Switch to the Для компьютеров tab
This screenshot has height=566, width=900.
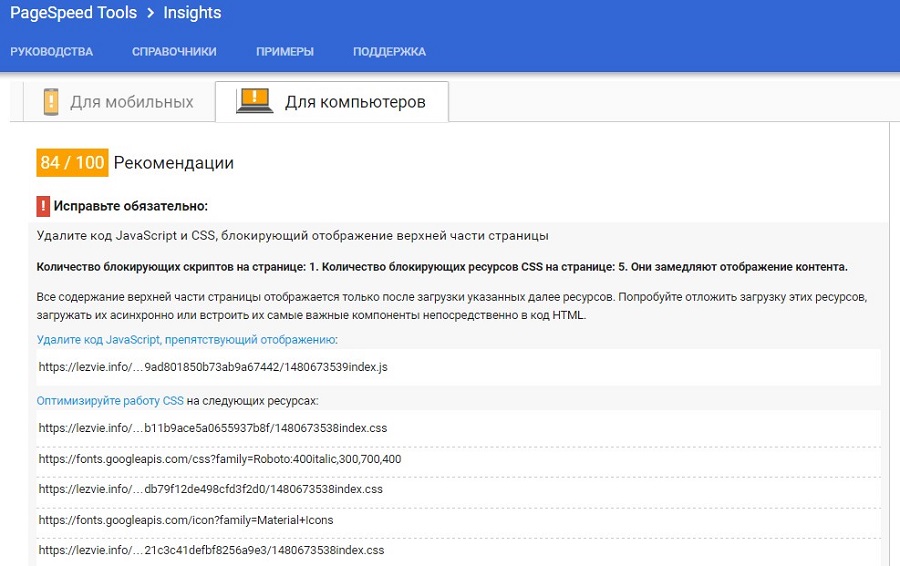tap(332, 102)
